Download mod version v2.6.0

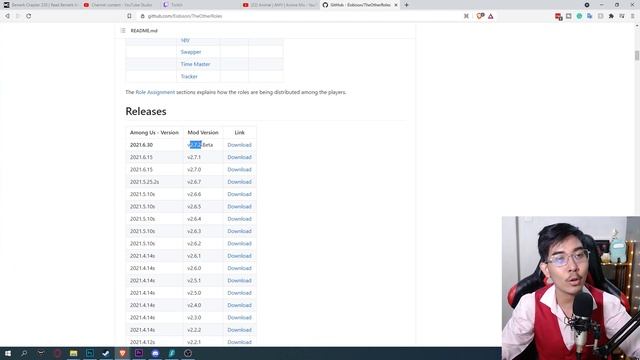(239, 268)
